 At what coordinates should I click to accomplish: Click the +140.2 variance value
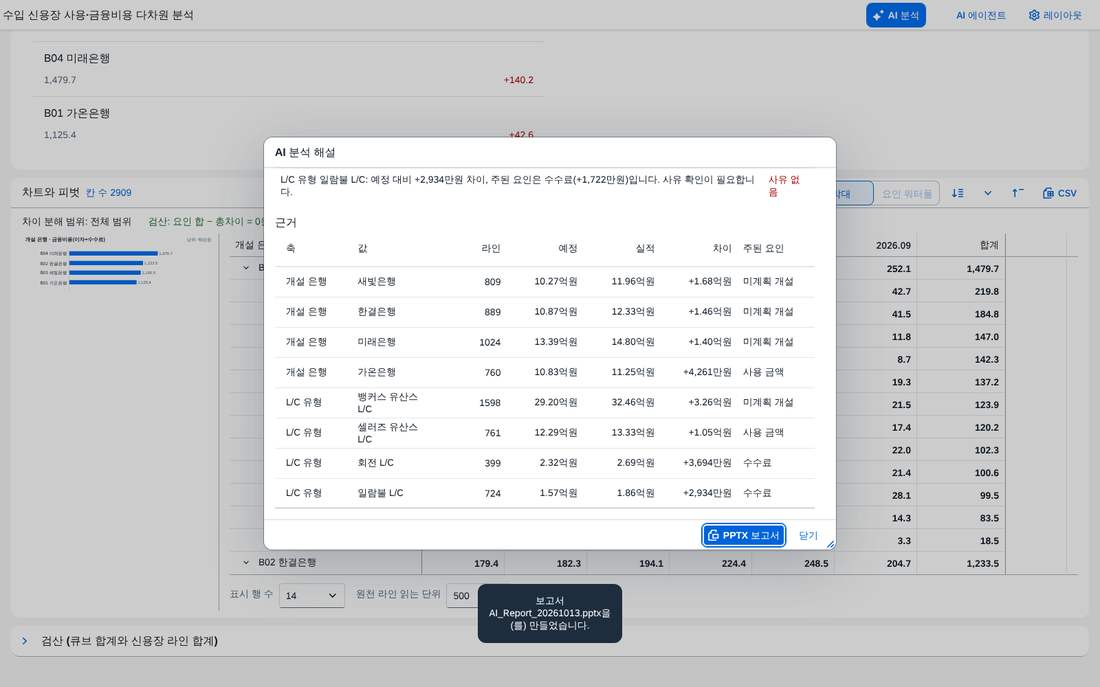tap(518, 80)
